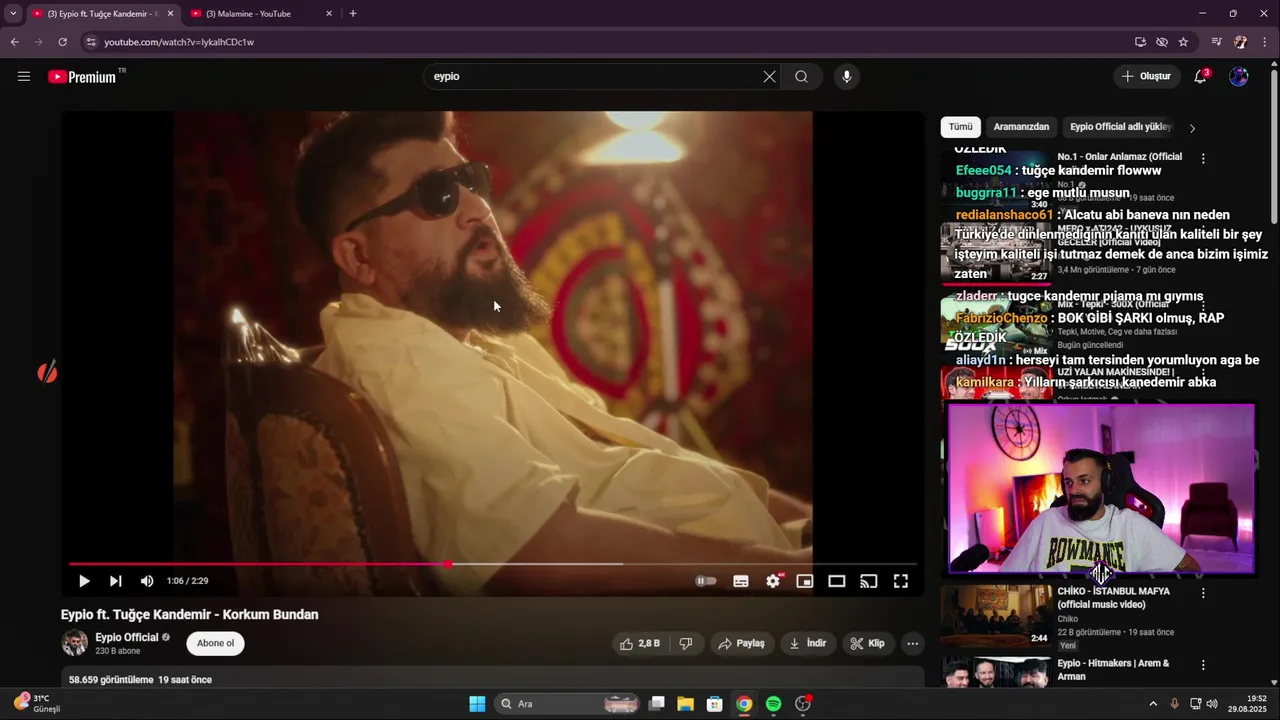Open Spotify from taskbar
Screen dimensions: 1280x720
773,704
